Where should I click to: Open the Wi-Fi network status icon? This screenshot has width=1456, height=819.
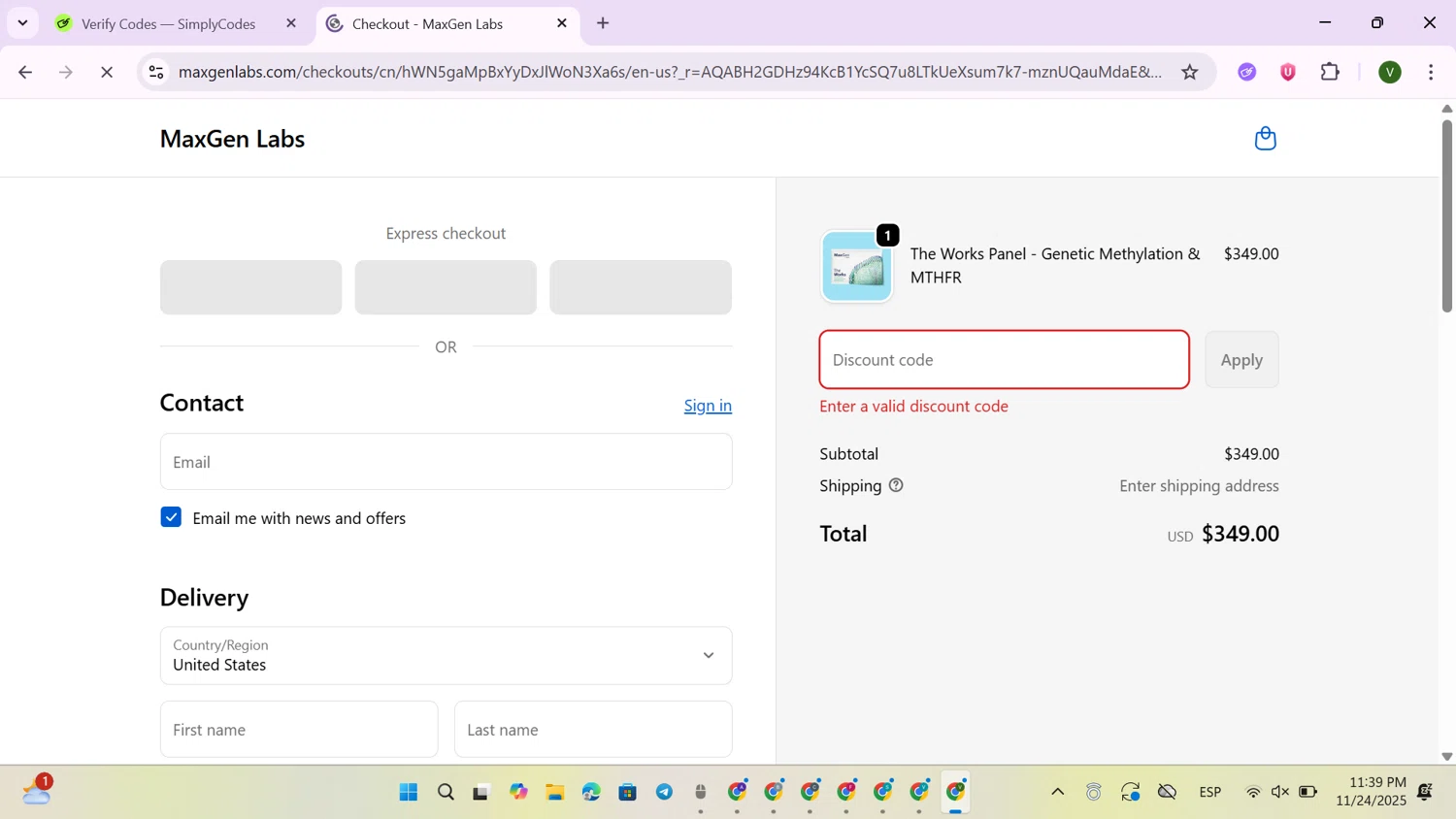1253,792
